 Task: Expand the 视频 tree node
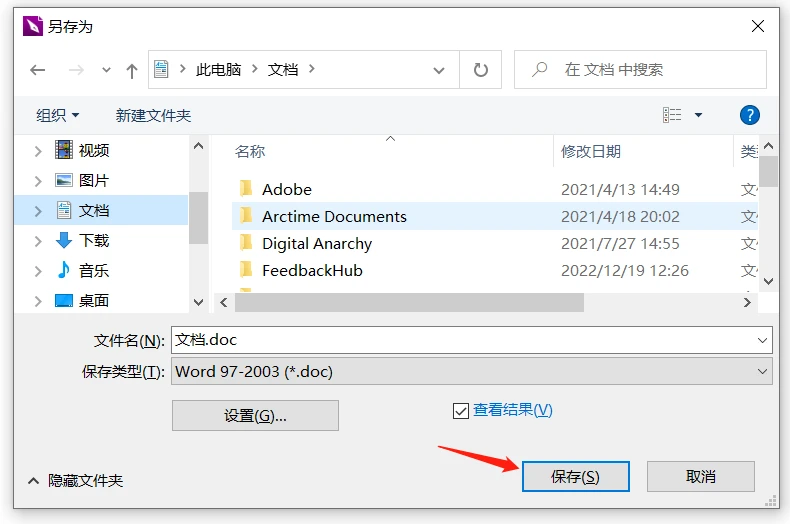pos(38,151)
